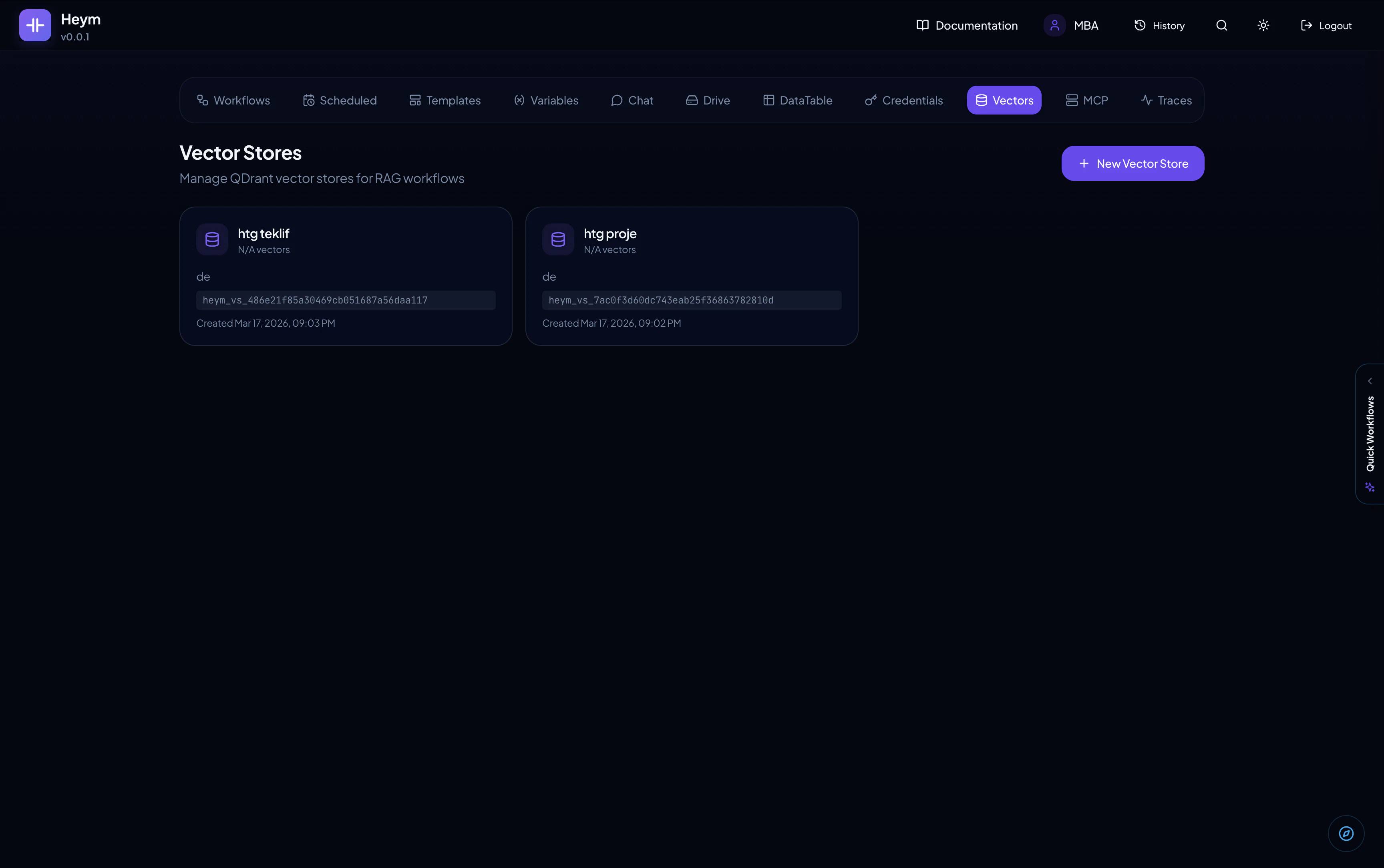Open Drive

[707, 99]
